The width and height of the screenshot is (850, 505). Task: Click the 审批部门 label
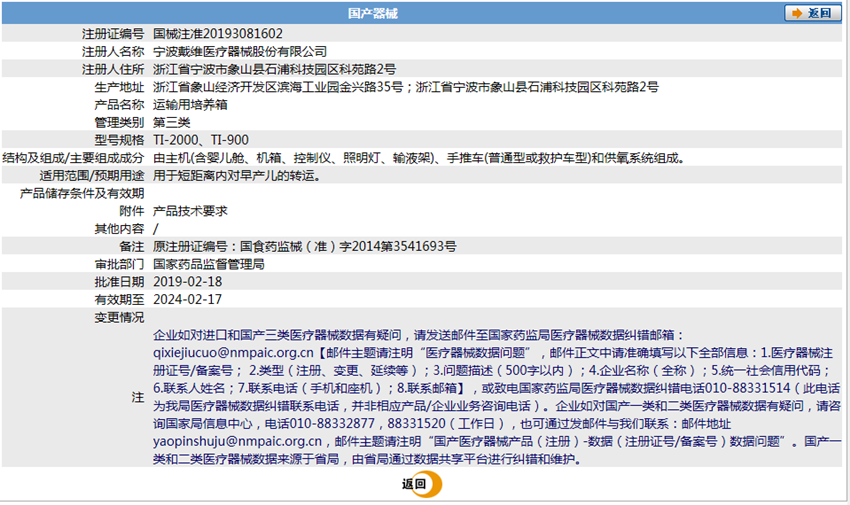[x=119, y=264]
